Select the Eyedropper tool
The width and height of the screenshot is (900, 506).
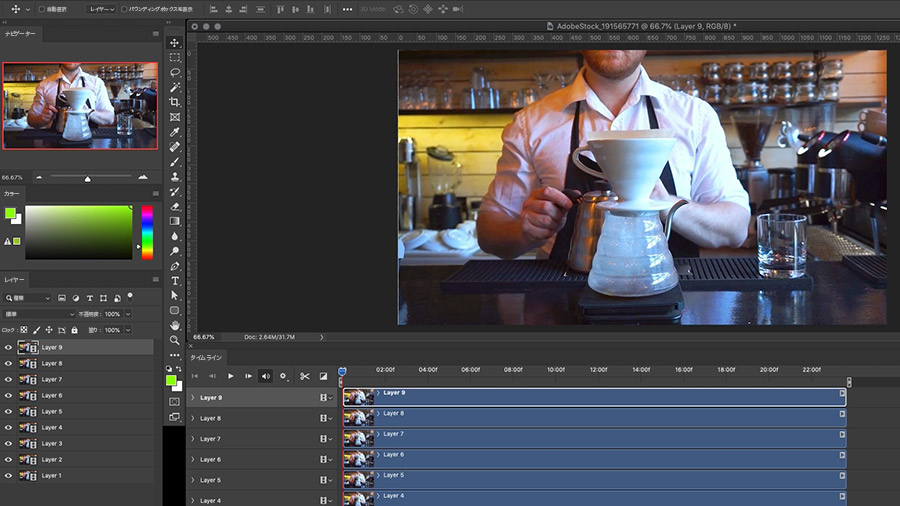click(x=175, y=132)
